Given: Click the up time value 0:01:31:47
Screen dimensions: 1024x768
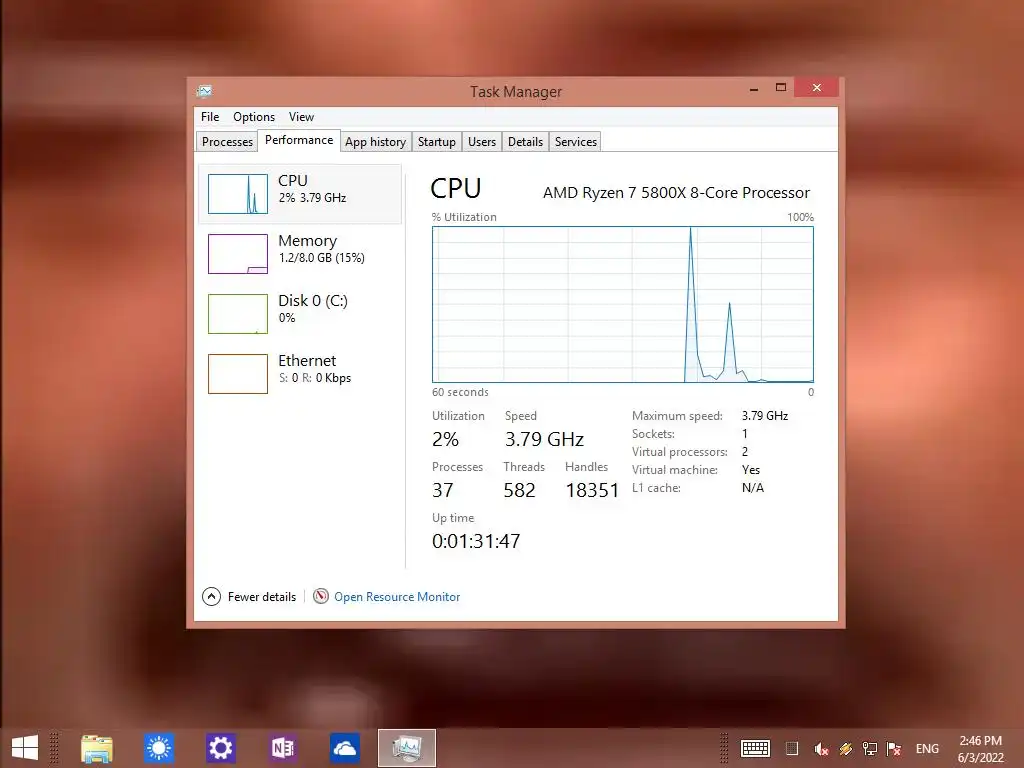Looking at the screenshot, I should (x=476, y=541).
